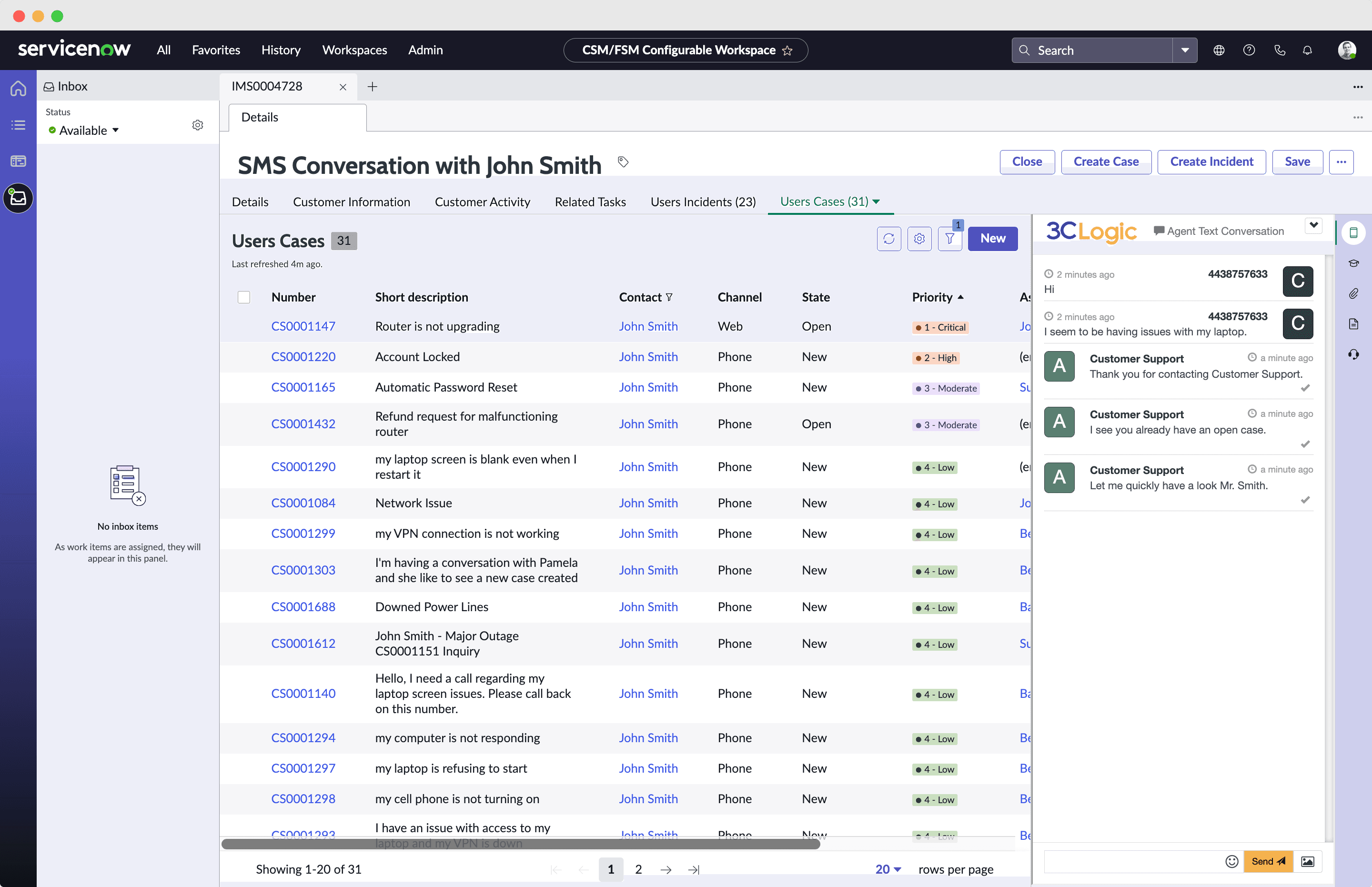Click the refresh list icon
Image resolution: width=1372 pixels, height=887 pixels.
(x=889, y=239)
